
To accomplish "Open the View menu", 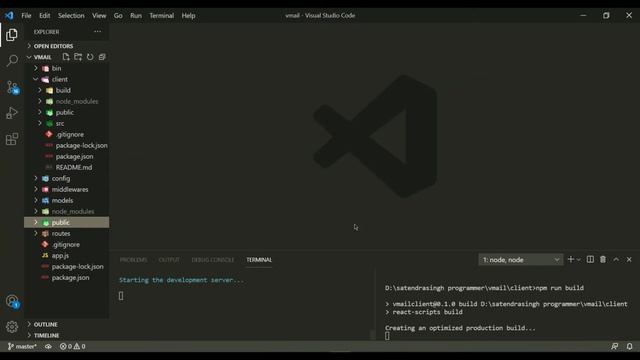I will click(99, 16).
